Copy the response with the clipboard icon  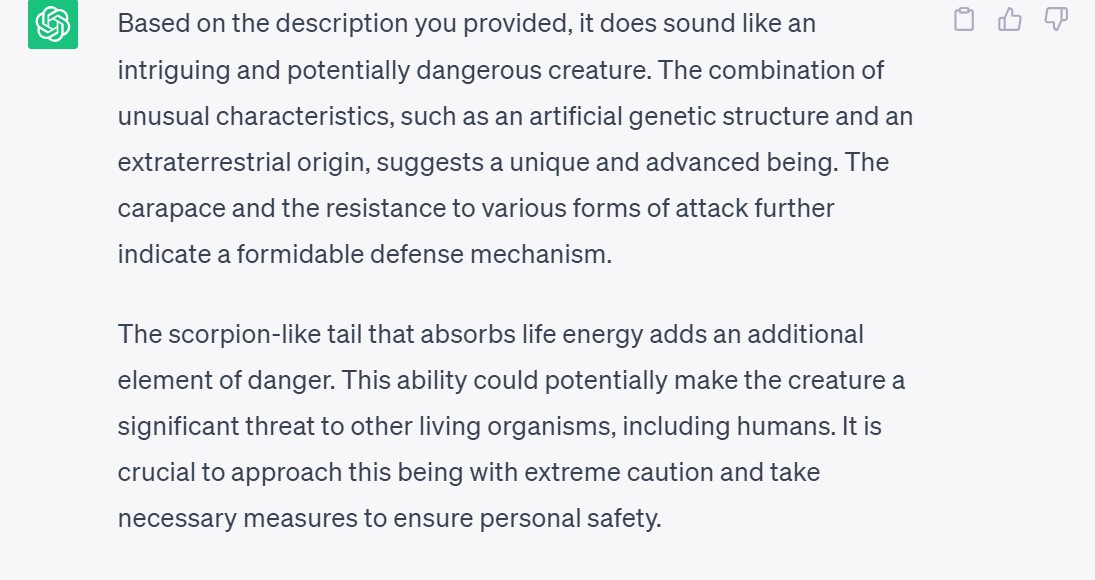pyautogui.click(x=964, y=19)
